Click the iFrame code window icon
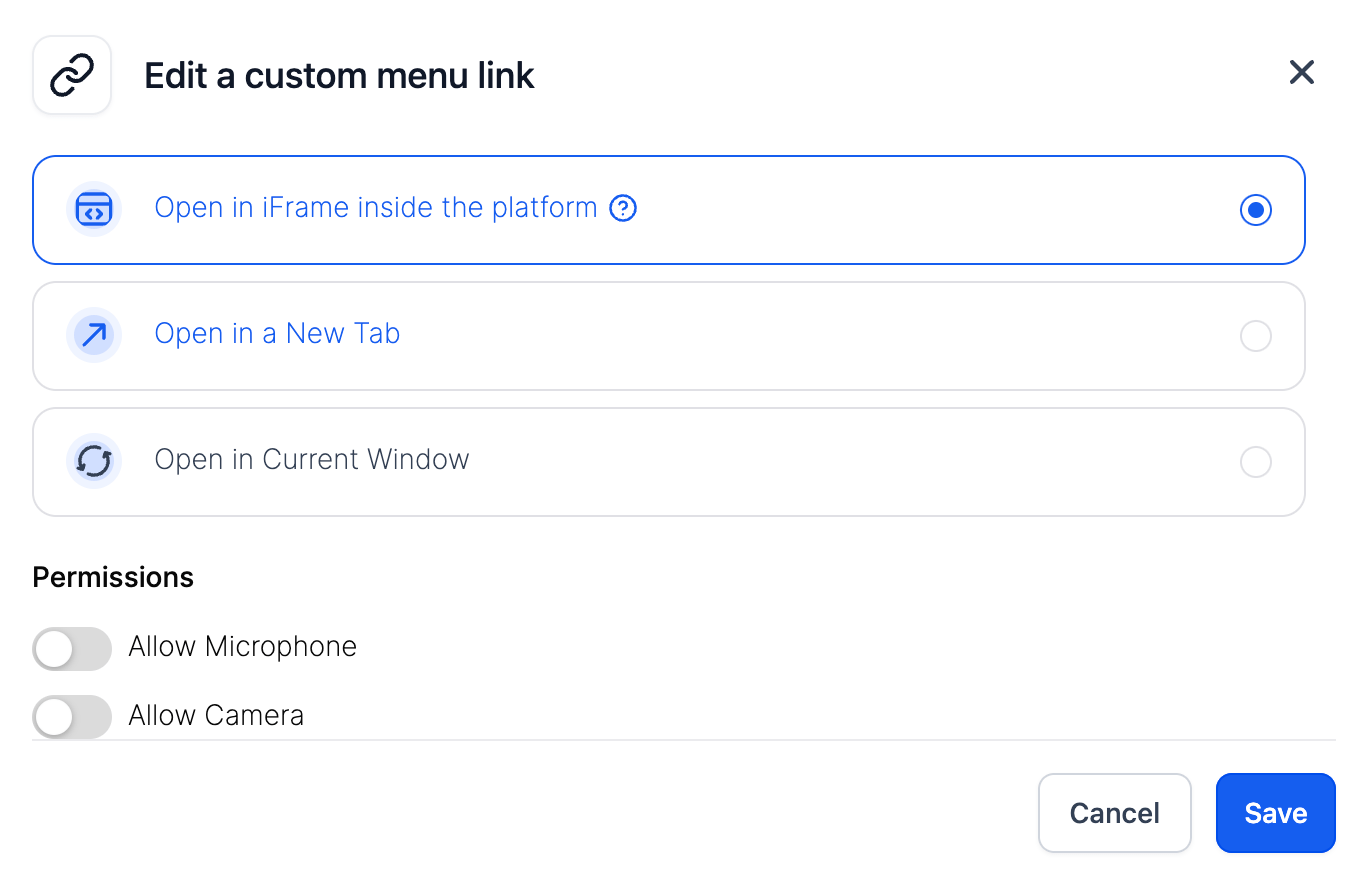 click(94, 210)
